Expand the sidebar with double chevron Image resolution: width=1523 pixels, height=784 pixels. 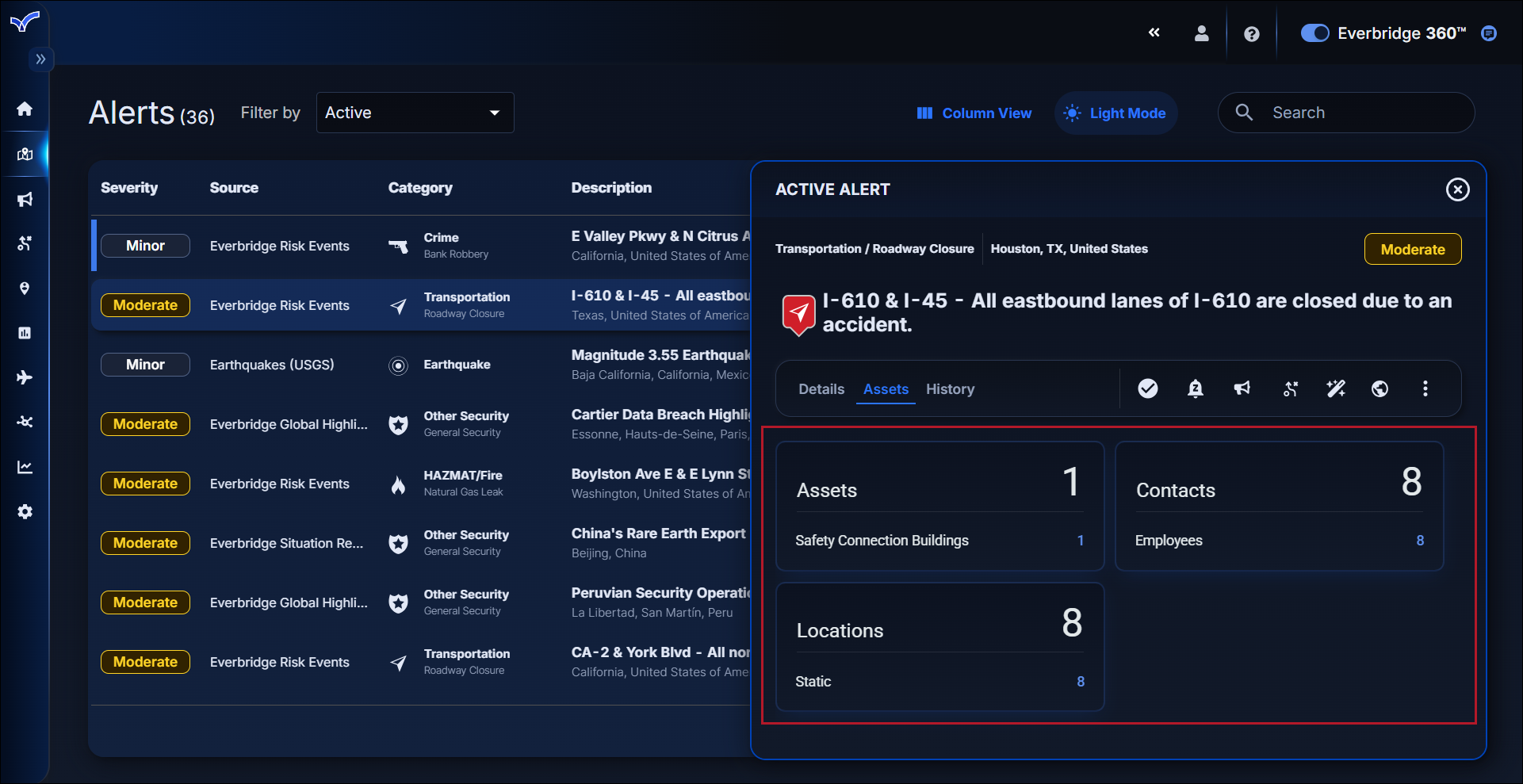coord(40,59)
